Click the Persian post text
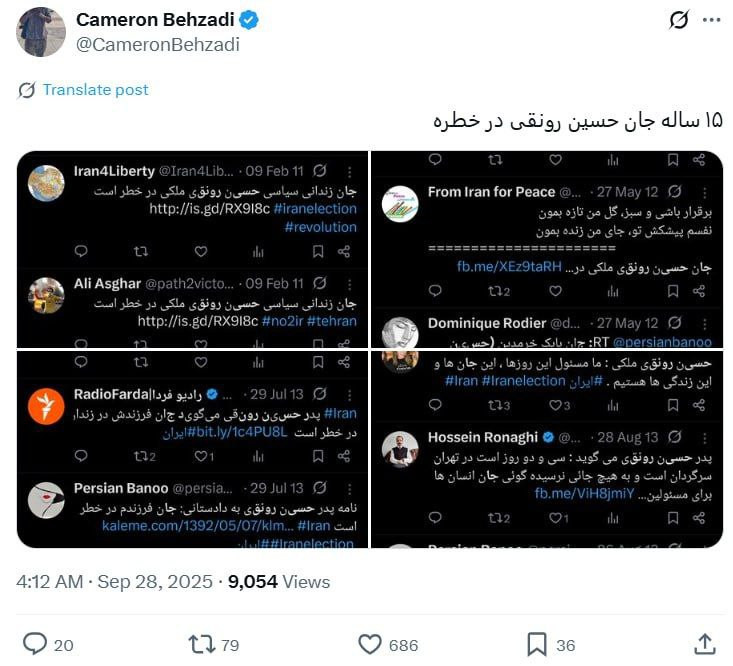This screenshot has height=666, width=733. click(x=578, y=121)
